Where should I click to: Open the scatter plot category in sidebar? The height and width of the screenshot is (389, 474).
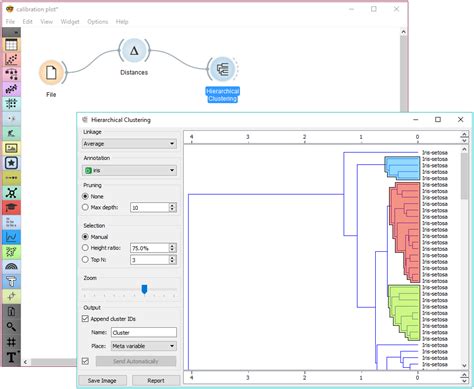pos(11,60)
